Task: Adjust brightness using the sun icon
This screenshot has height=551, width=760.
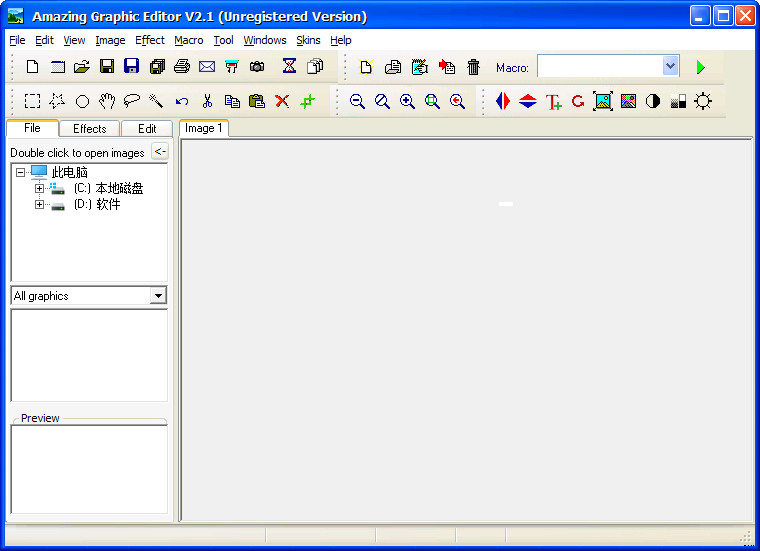Action: (704, 101)
